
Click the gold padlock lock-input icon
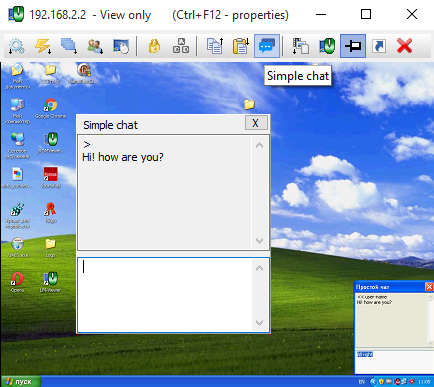coord(154,46)
